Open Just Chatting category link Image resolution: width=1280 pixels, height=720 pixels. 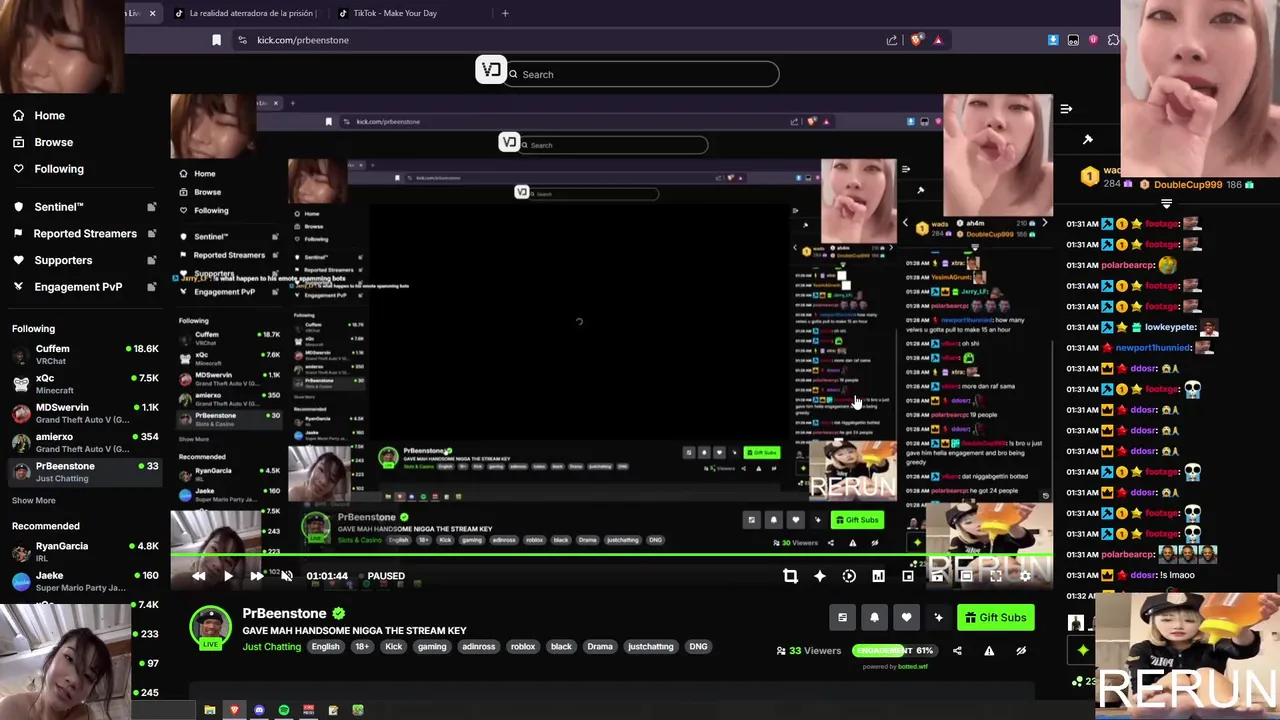(x=271, y=647)
